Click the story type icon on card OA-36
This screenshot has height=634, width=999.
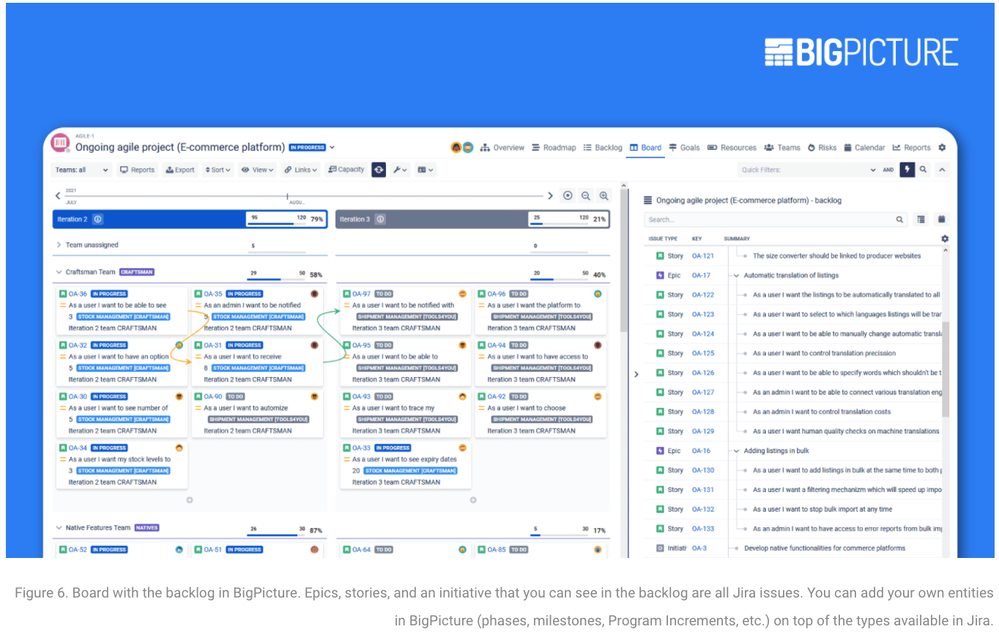pos(63,294)
